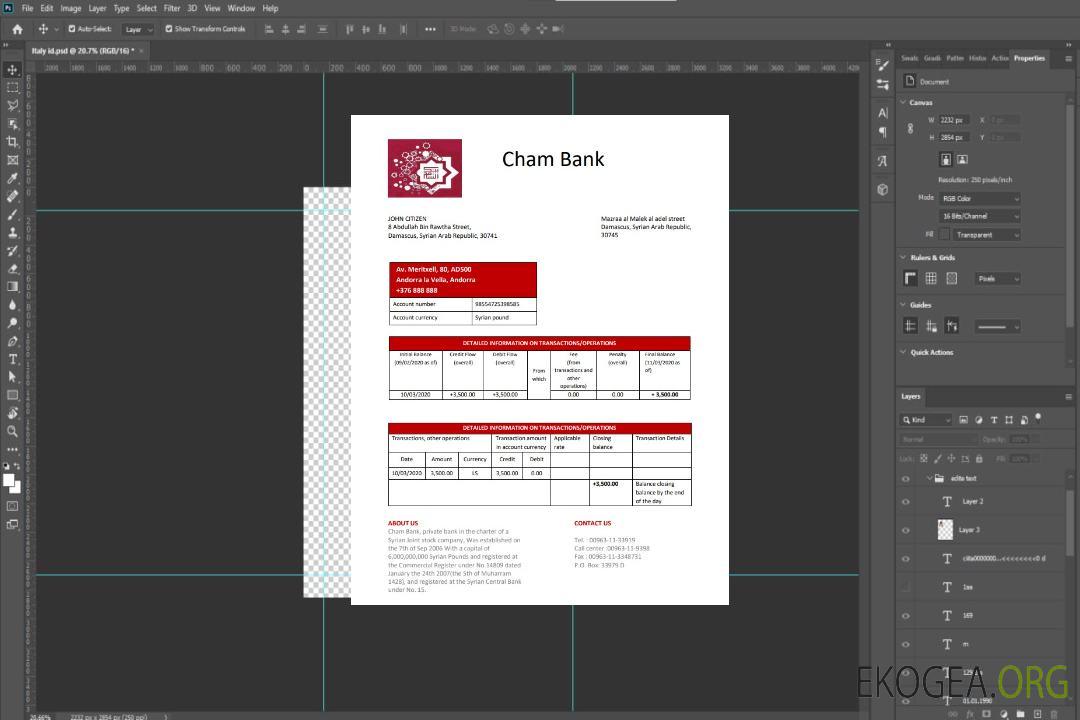Select the Crop tool
1080x720 pixels.
pyautogui.click(x=12, y=142)
